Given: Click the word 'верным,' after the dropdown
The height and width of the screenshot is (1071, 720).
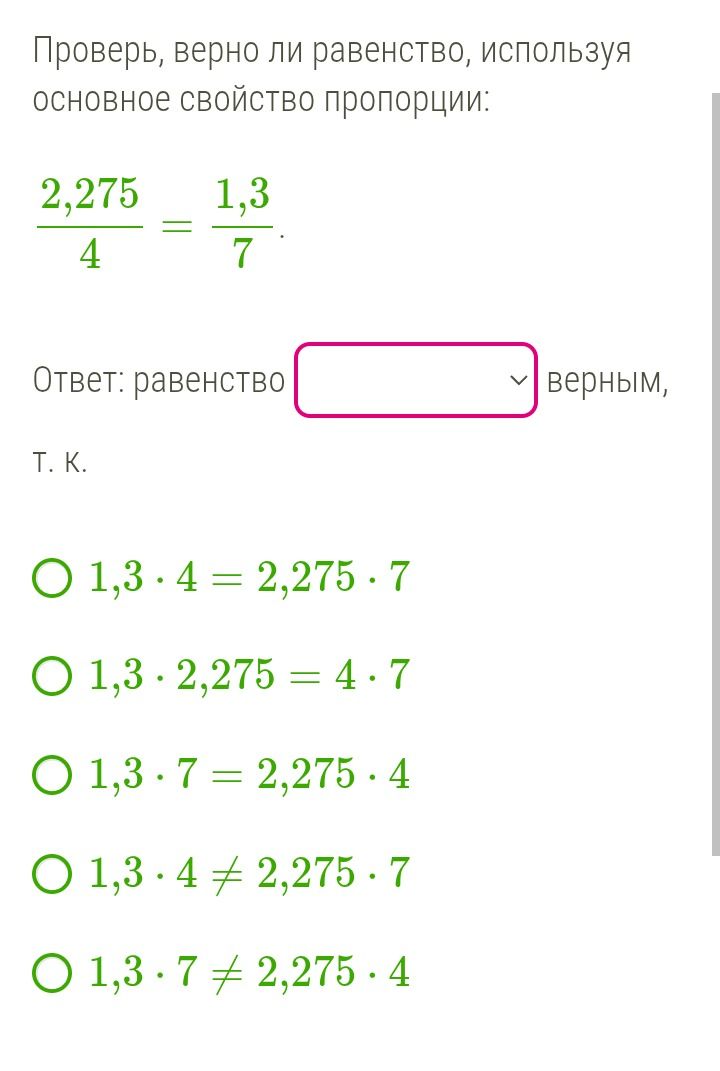Looking at the screenshot, I should tap(607, 381).
